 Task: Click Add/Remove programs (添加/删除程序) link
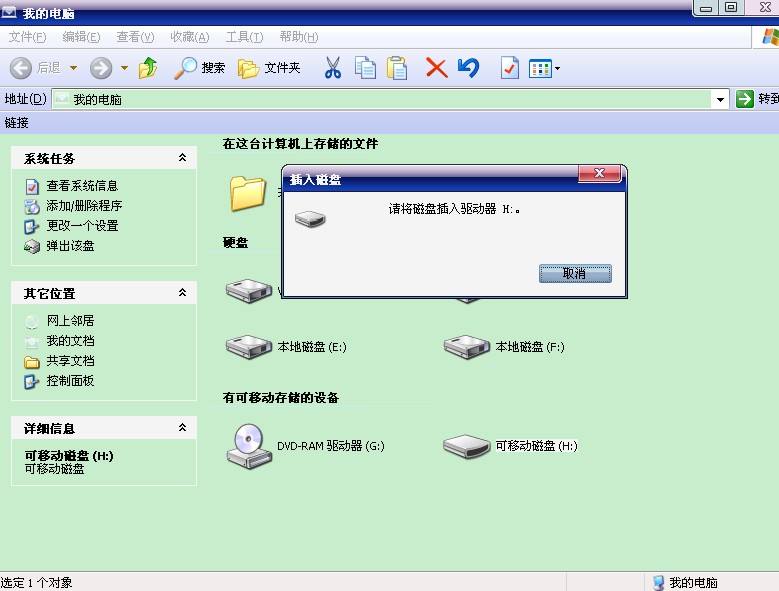tap(84, 206)
